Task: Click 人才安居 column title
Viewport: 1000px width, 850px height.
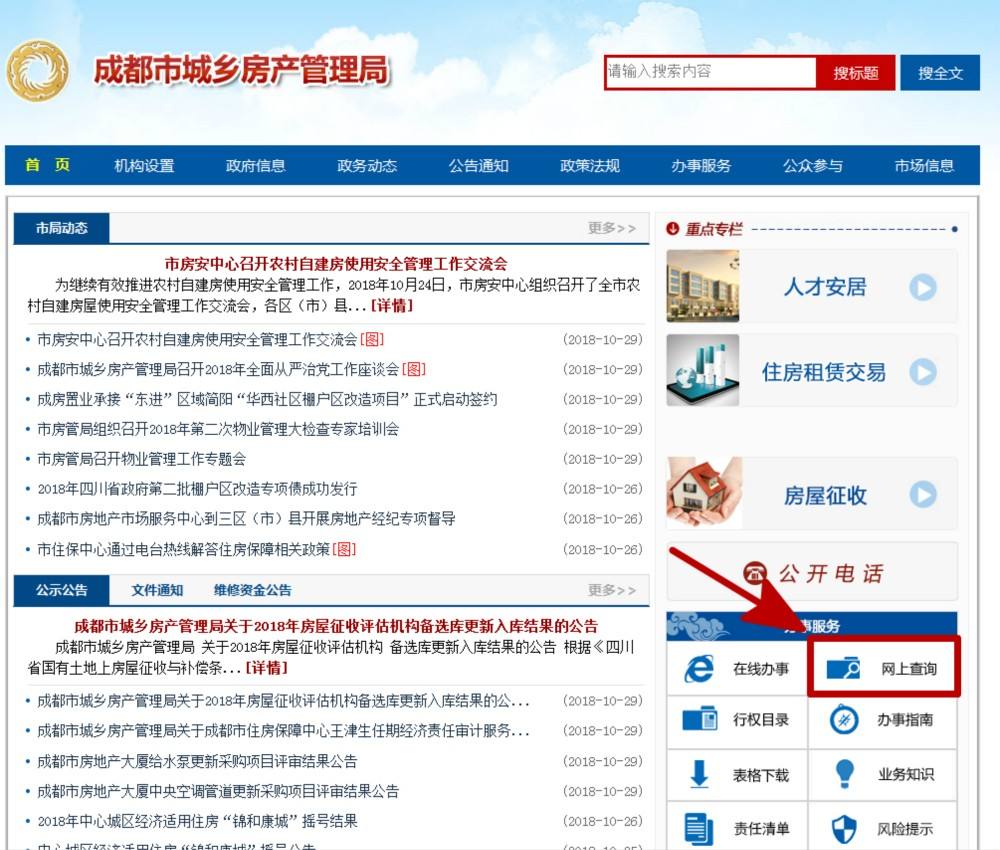Action: (x=825, y=287)
